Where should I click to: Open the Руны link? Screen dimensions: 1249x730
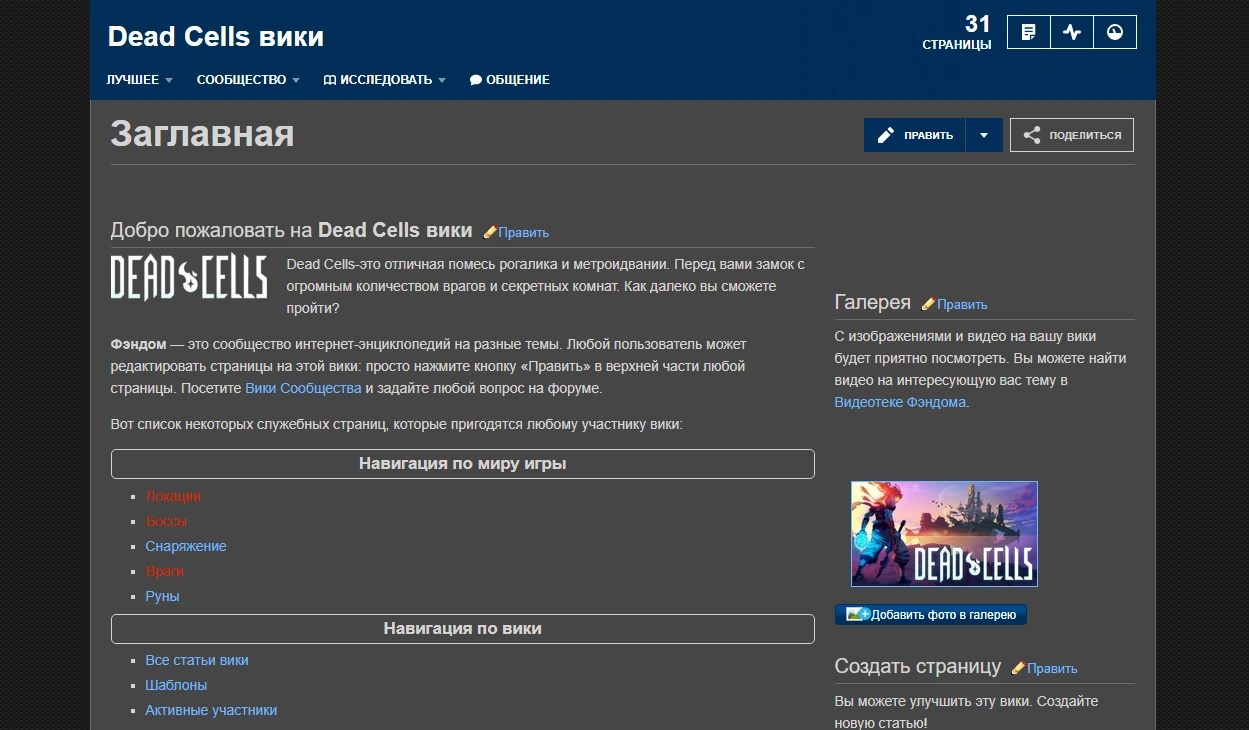(162, 596)
